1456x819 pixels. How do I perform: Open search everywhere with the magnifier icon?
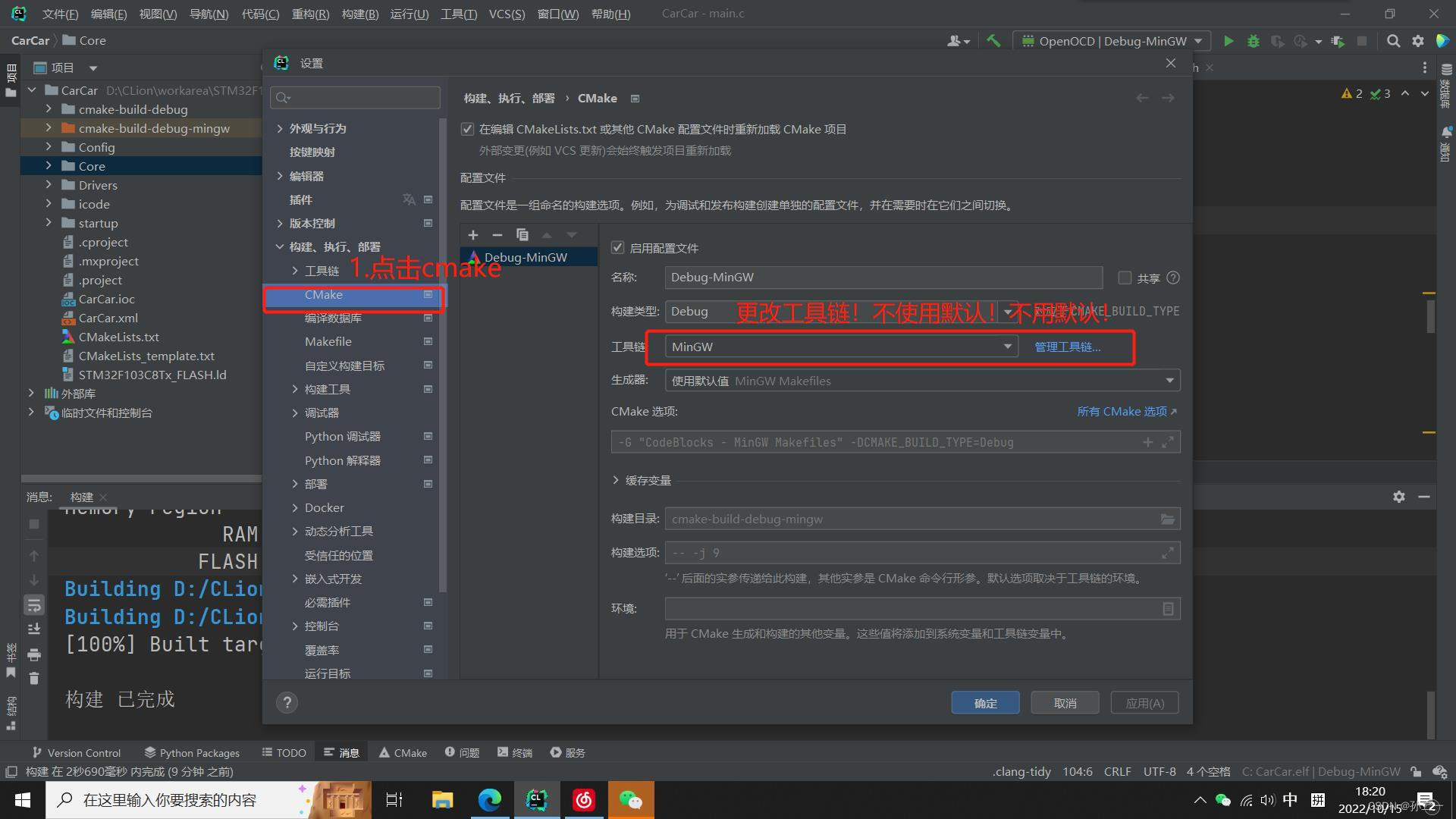coord(1393,41)
